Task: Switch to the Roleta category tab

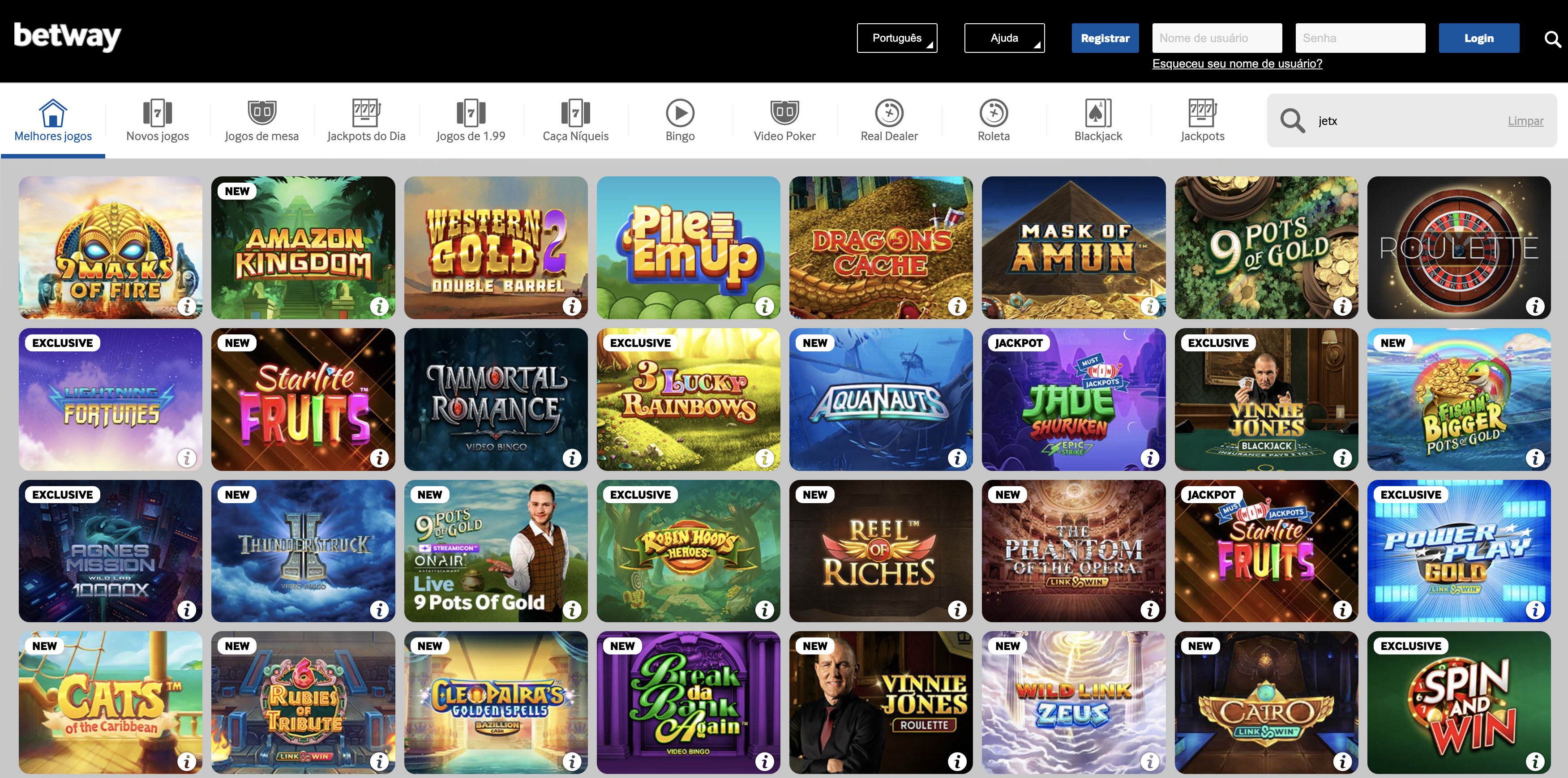Action: tap(994, 120)
